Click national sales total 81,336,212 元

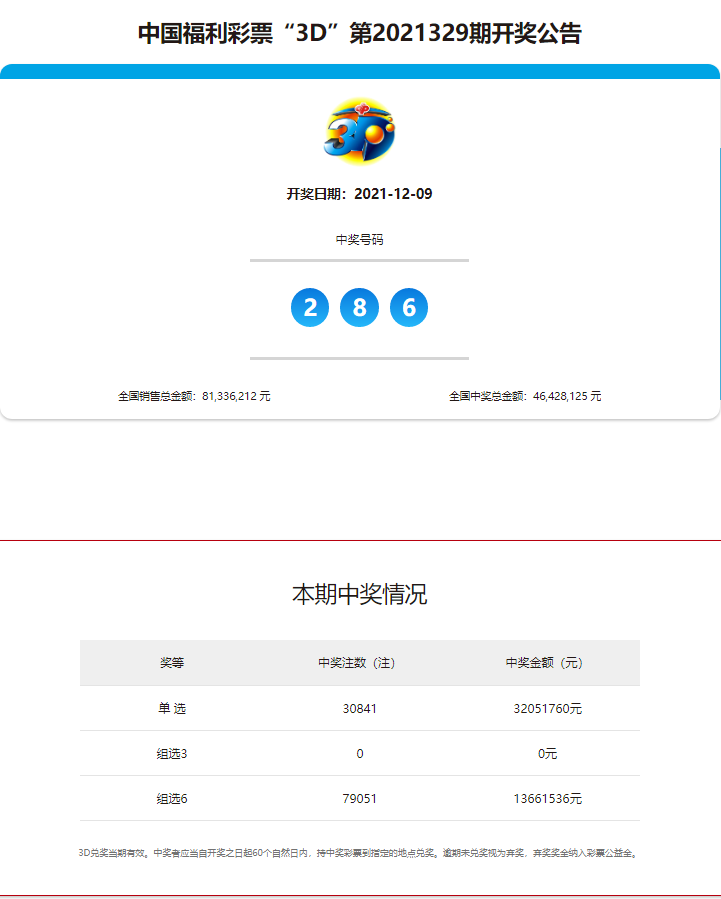click(x=194, y=396)
